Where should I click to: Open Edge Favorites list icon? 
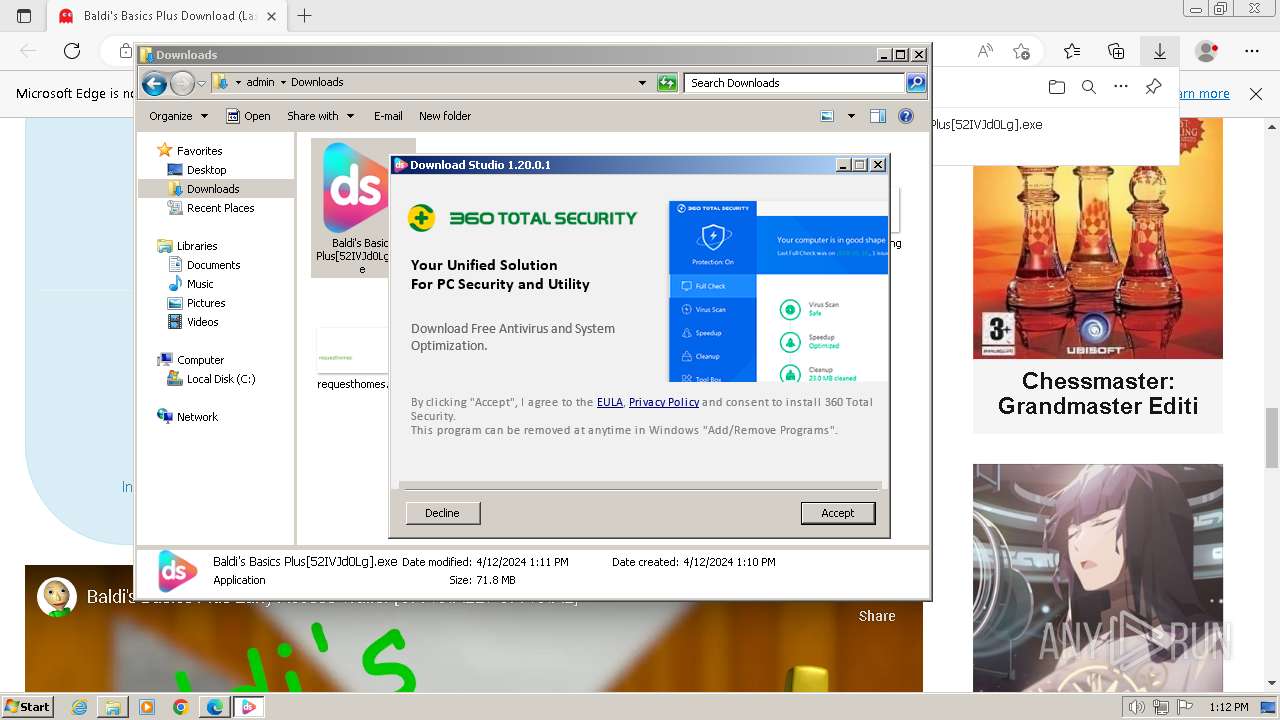pyautogui.click(x=1072, y=51)
